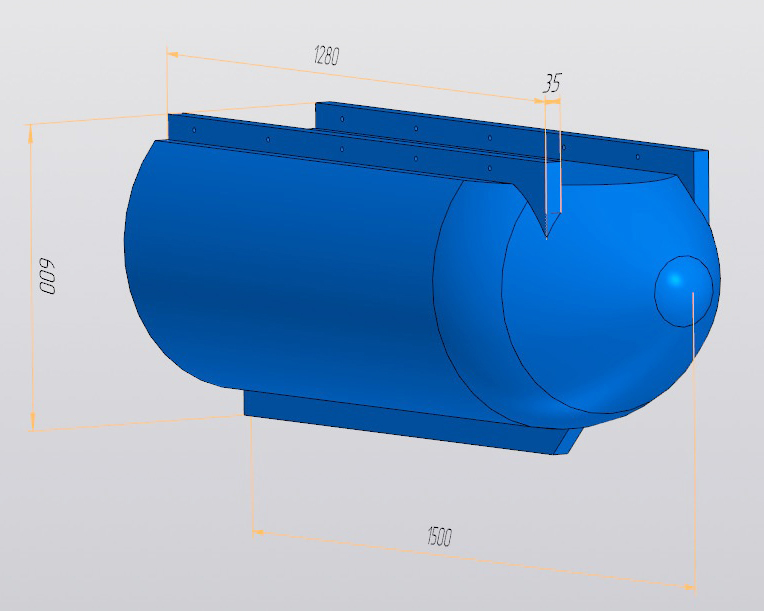764x611 pixels.
Task: Select the upper arrowhead of the 600 dimension
Action: tap(31, 133)
